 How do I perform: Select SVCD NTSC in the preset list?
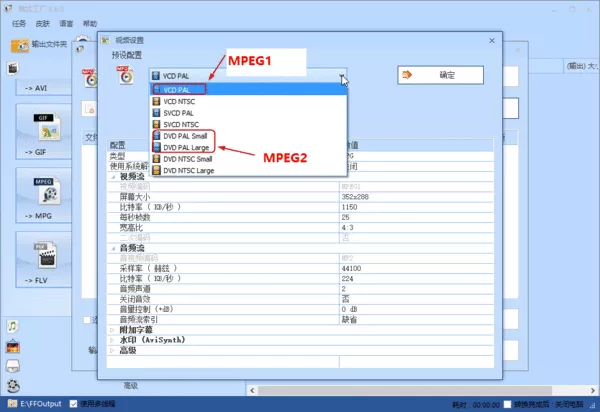point(249,124)
